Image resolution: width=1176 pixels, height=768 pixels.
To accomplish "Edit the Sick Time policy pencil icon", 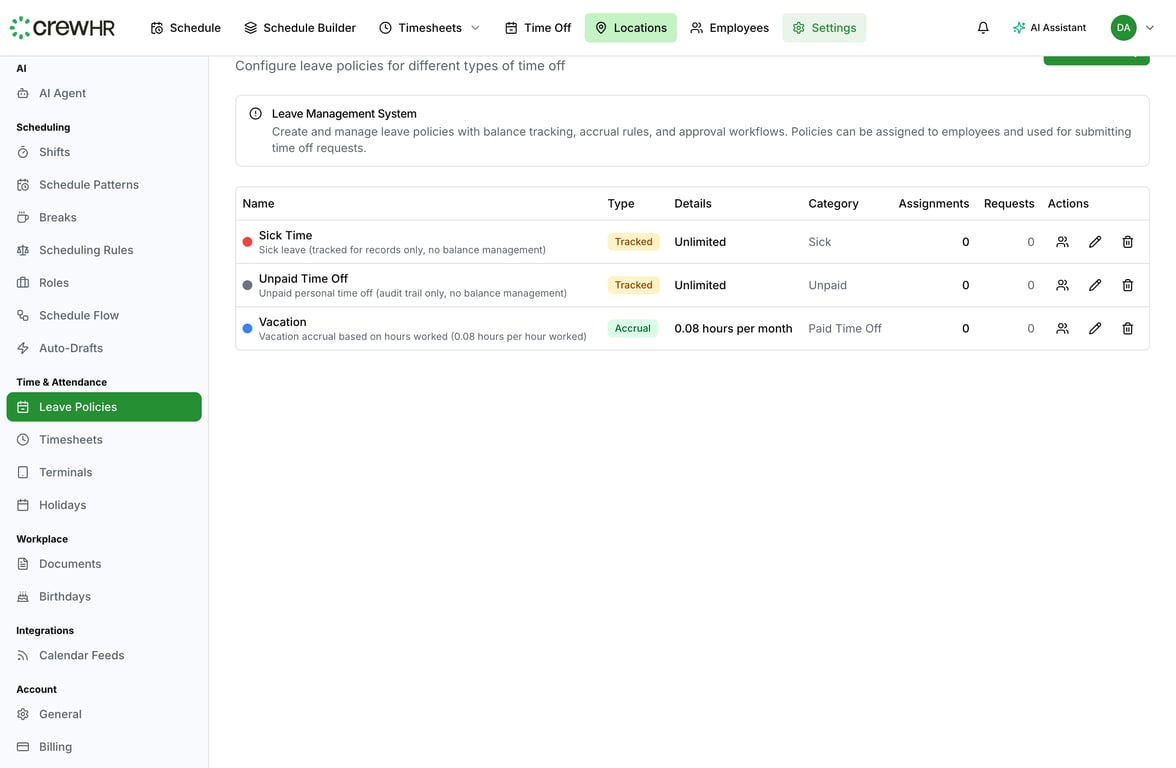I will 1095,242.
